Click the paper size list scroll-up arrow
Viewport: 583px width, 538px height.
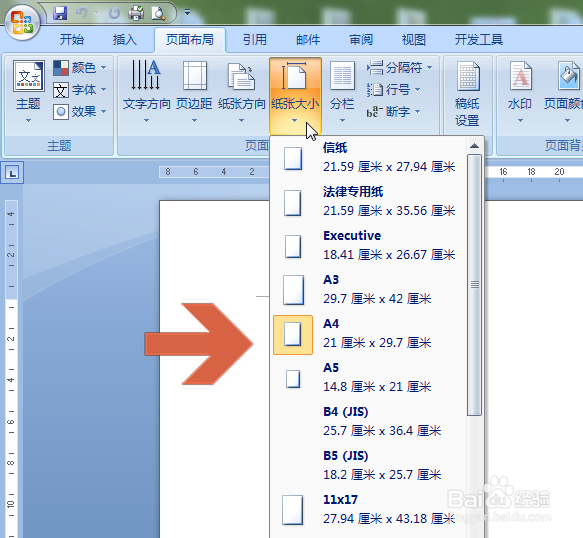click(x=474, y=146)
